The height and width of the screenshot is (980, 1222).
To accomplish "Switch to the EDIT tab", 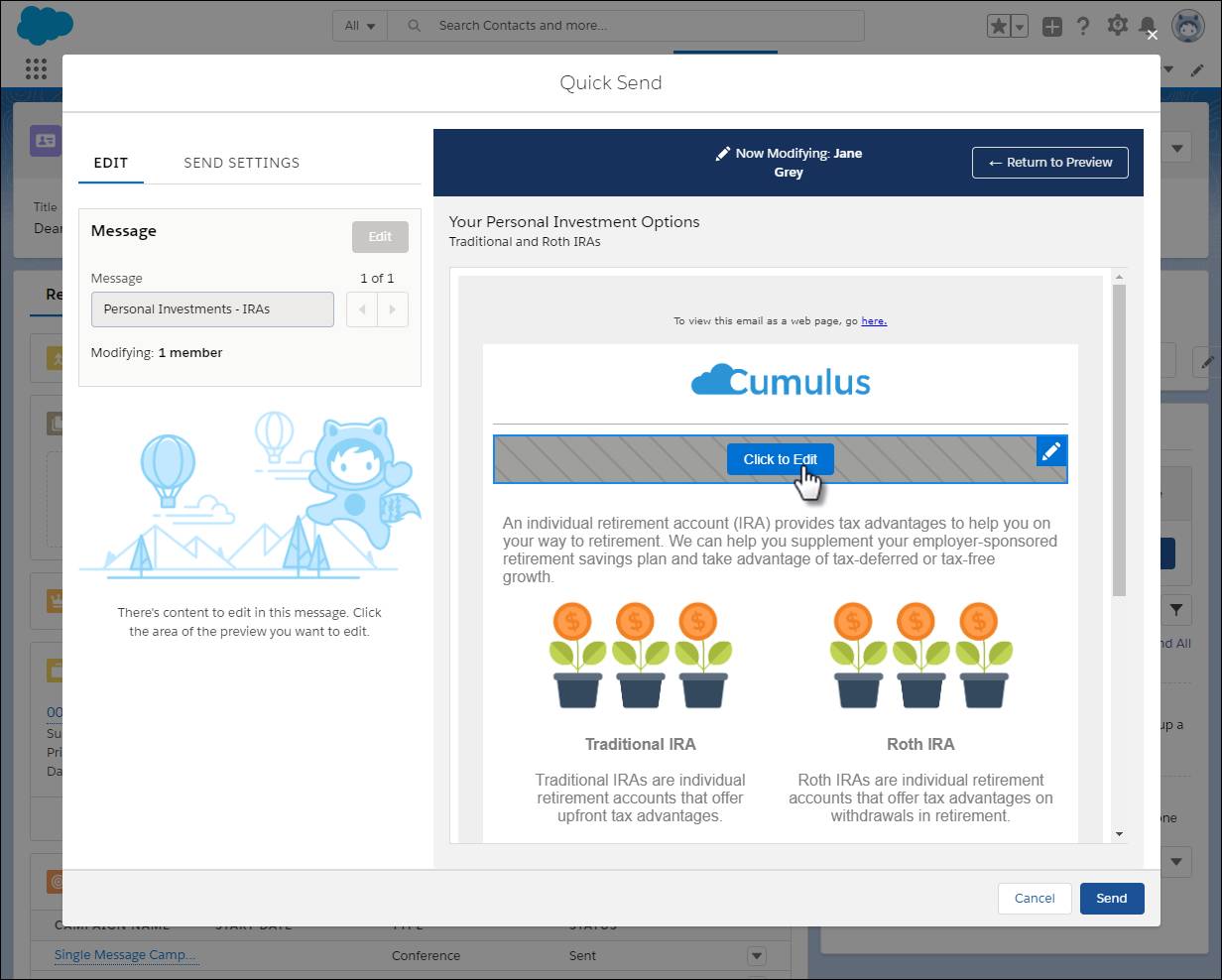I will tap(110, 163).
